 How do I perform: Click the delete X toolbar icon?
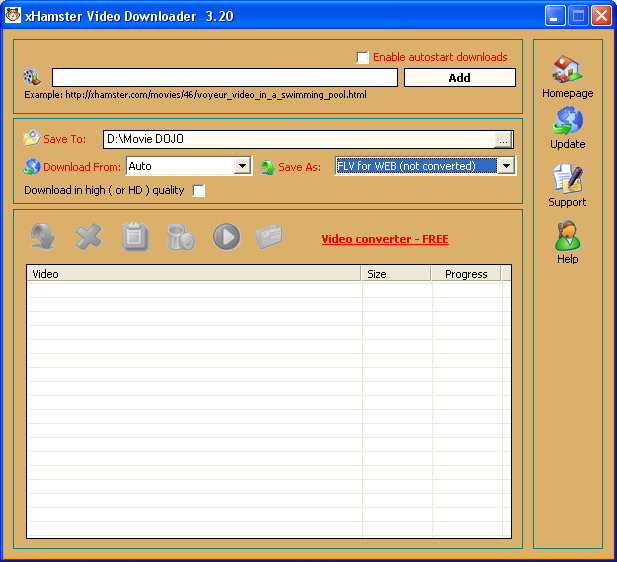(x=89, y=237)
